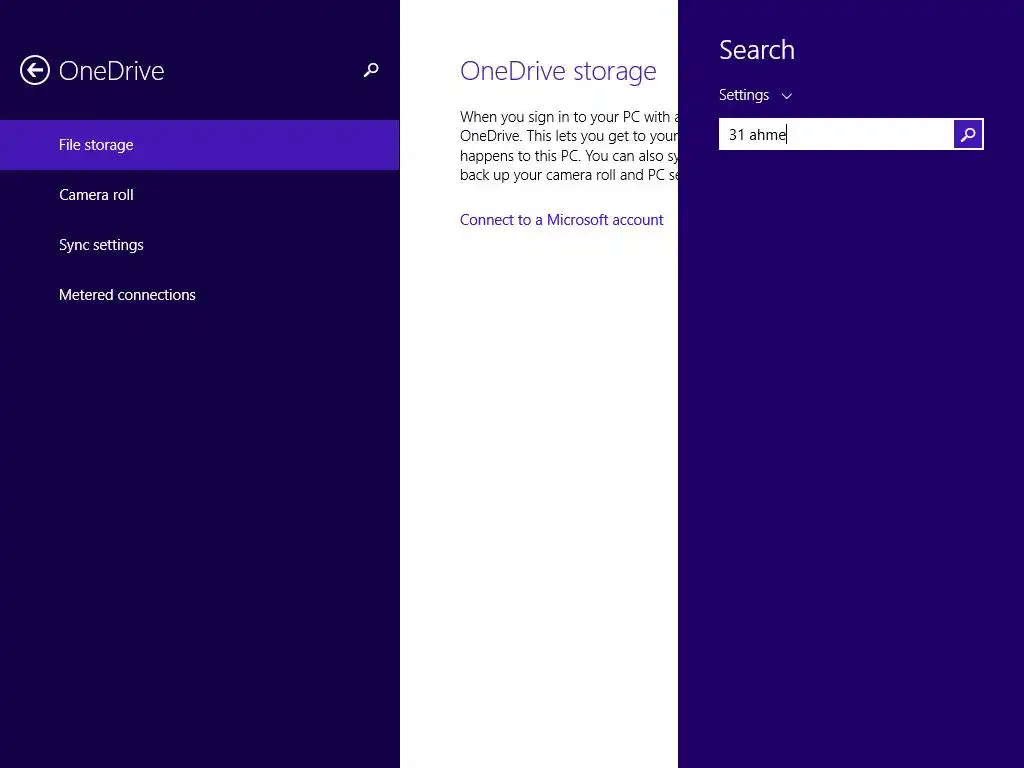Open the Camera roll section
The height and width of the screenshot is (768, 1024).
96,195
